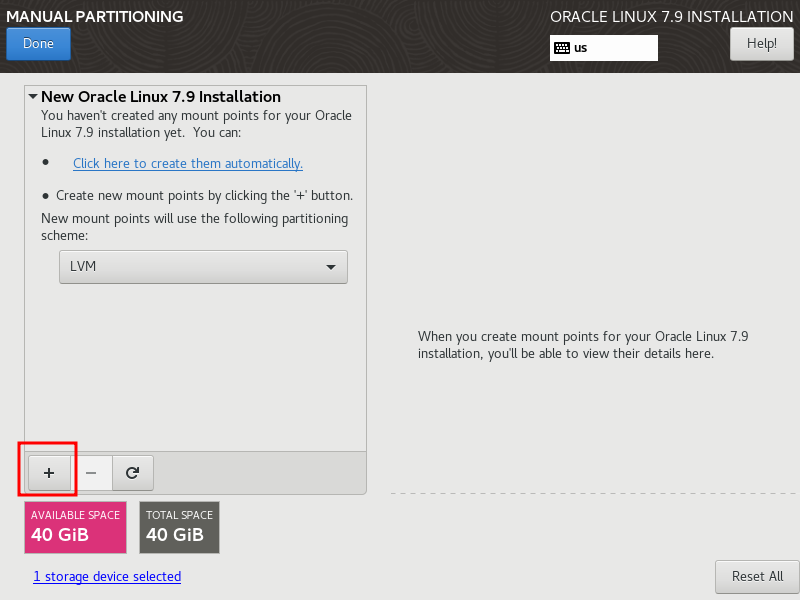Open the Help! button

(x=762, y=44)
